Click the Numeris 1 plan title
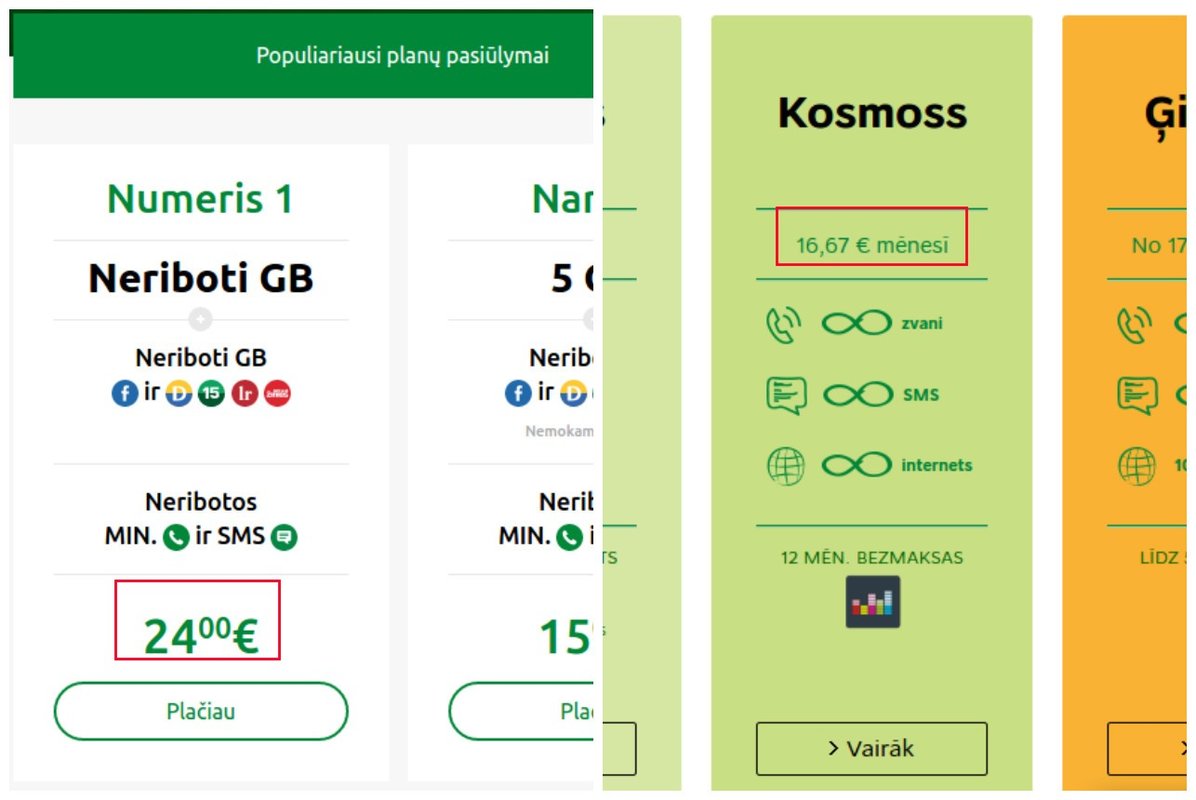This screenshot has height=800, width=1196. click(201, 199)
